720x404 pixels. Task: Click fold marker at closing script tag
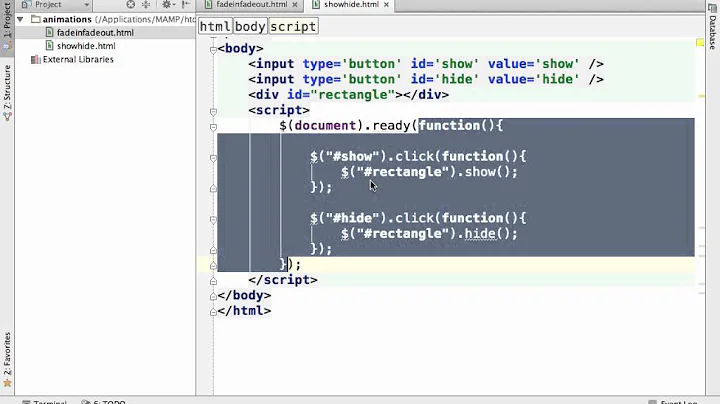213,281
